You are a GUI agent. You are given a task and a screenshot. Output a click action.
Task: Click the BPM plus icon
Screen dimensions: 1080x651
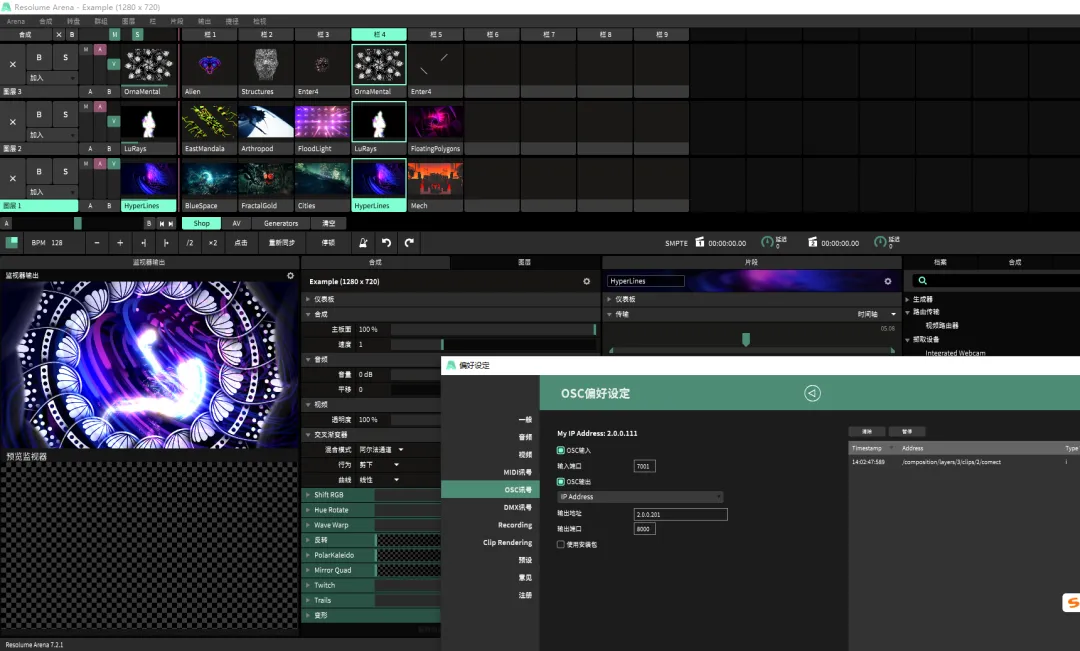click(120, 242)
